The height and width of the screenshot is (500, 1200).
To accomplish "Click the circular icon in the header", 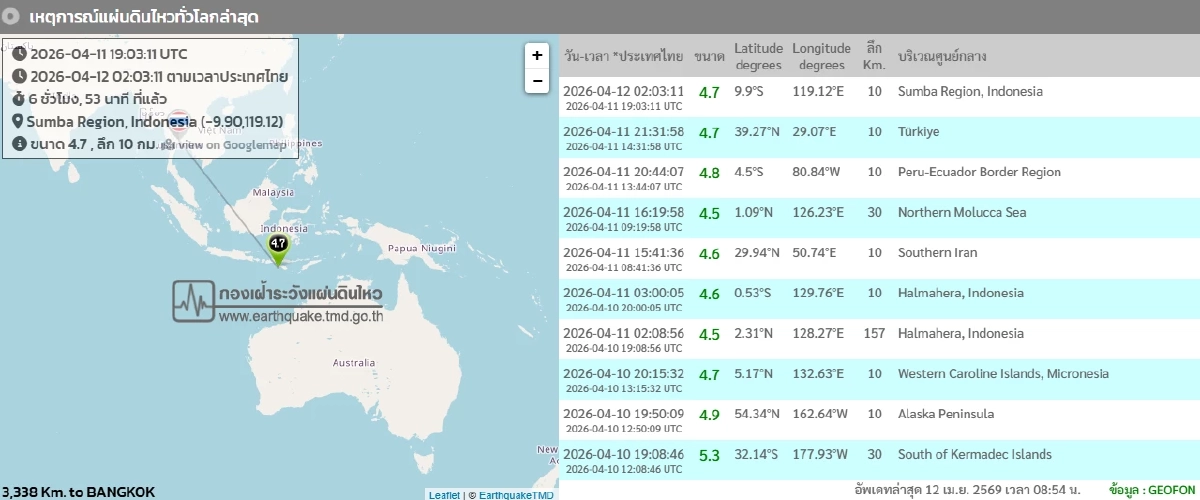I will pos(11,17).
